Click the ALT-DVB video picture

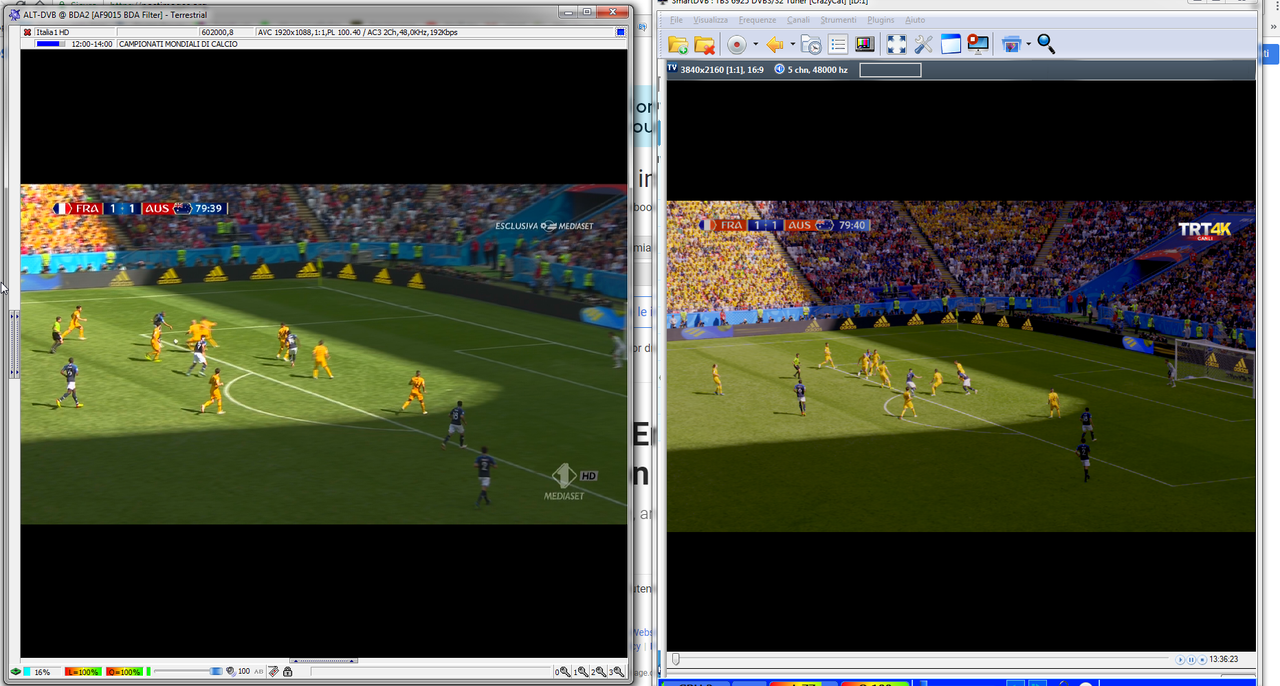[324, 354]
